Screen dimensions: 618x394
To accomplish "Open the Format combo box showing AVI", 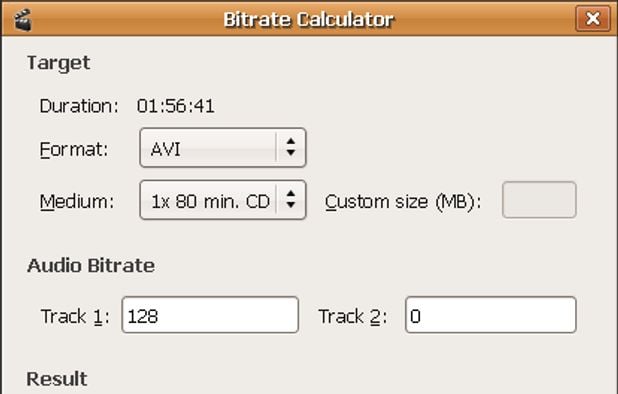I will pyautogui.click(x=223, y=148).
